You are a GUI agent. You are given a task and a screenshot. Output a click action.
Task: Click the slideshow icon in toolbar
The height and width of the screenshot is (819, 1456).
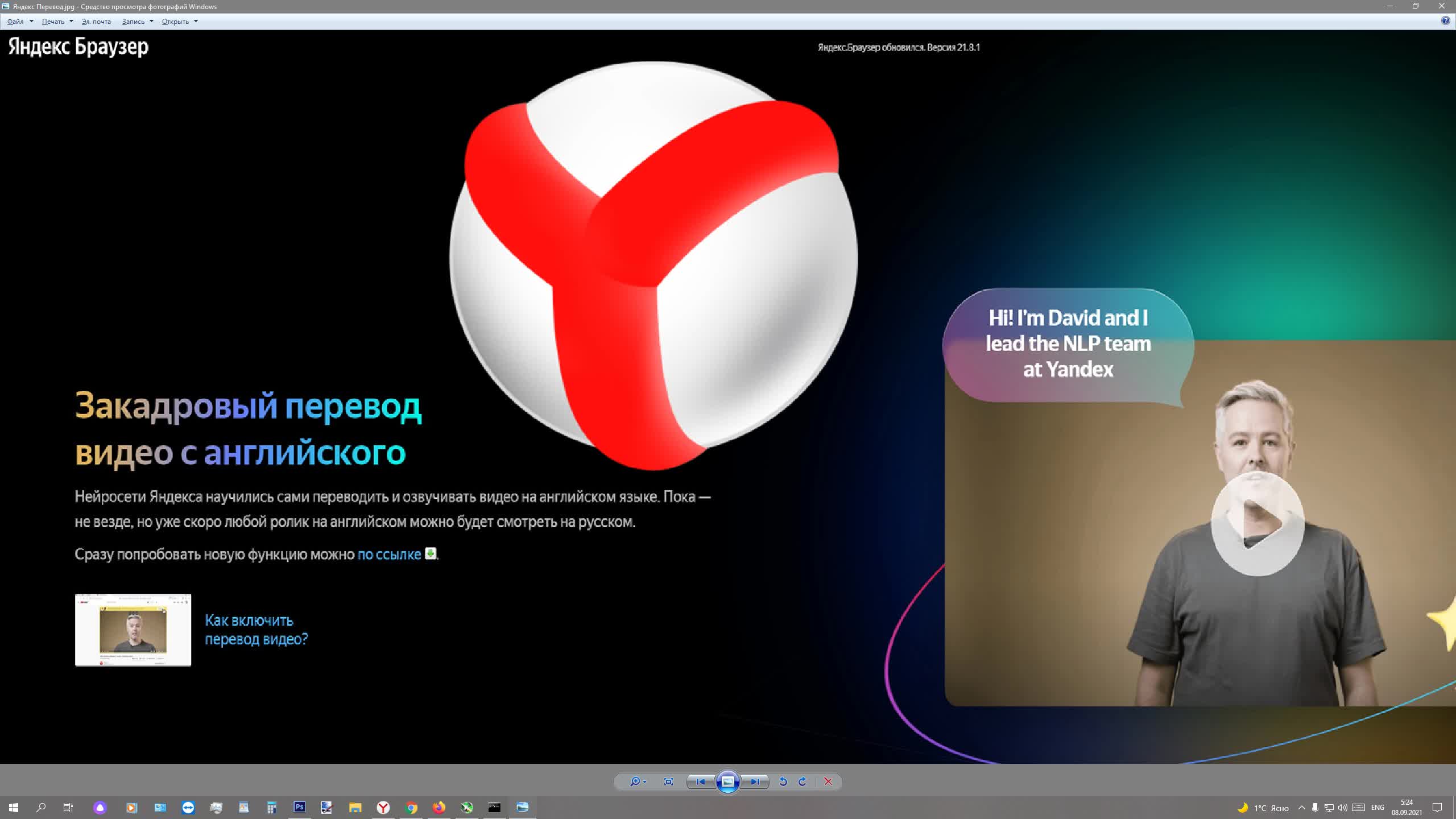[728, 782]
